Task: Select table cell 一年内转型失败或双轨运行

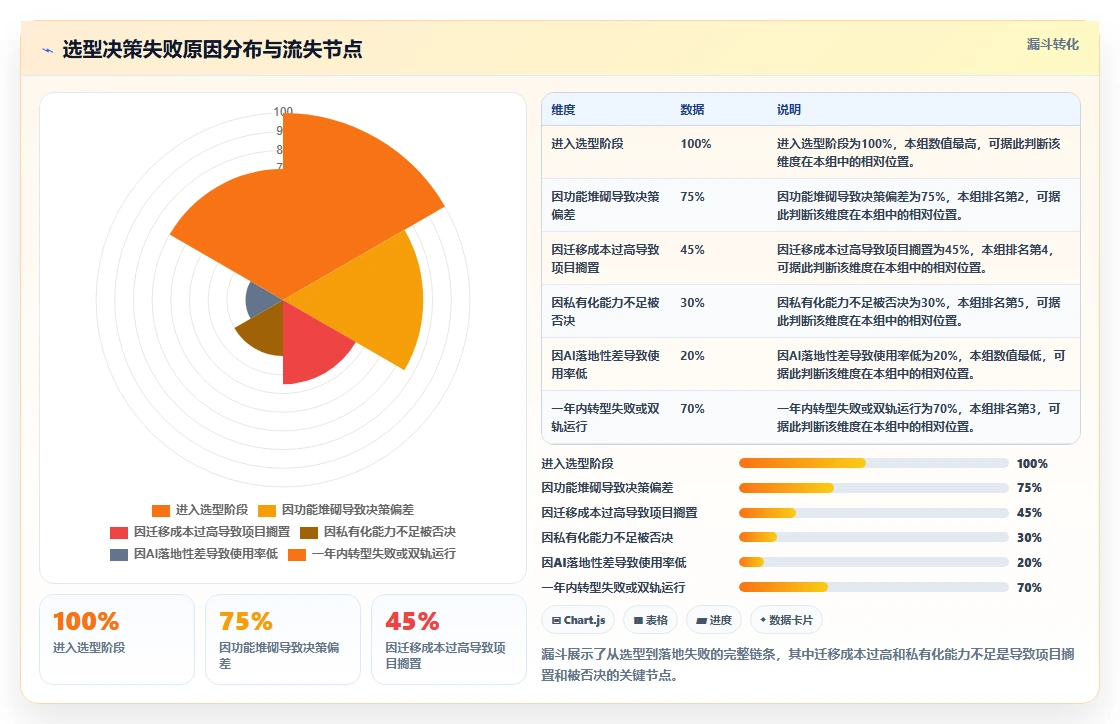Action: pos(606,417)
